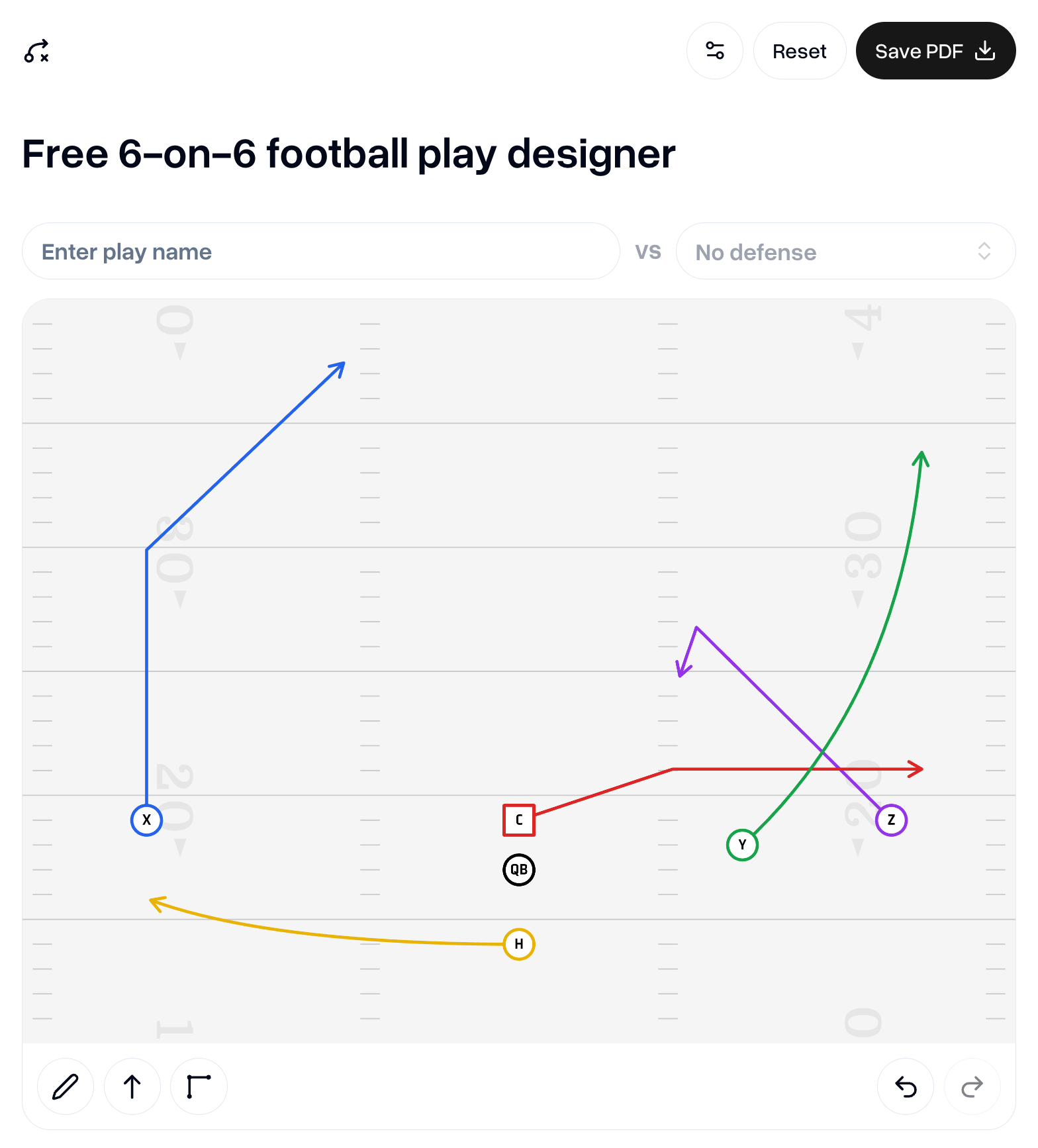
Task: Undo the last route edit
Action: (x=905, y=1086)
